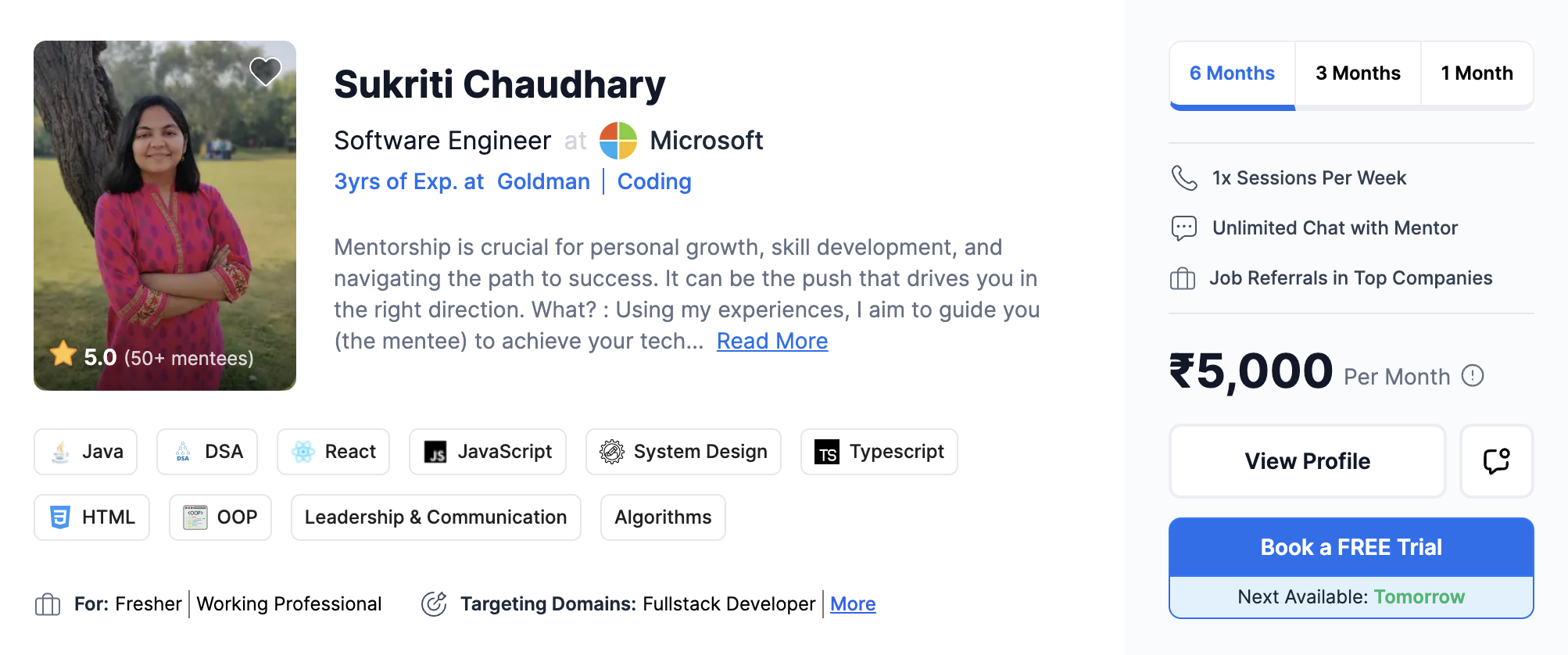Screen dimensions: 1568x655
Task: Click the star rating icon
Action: 63,354
